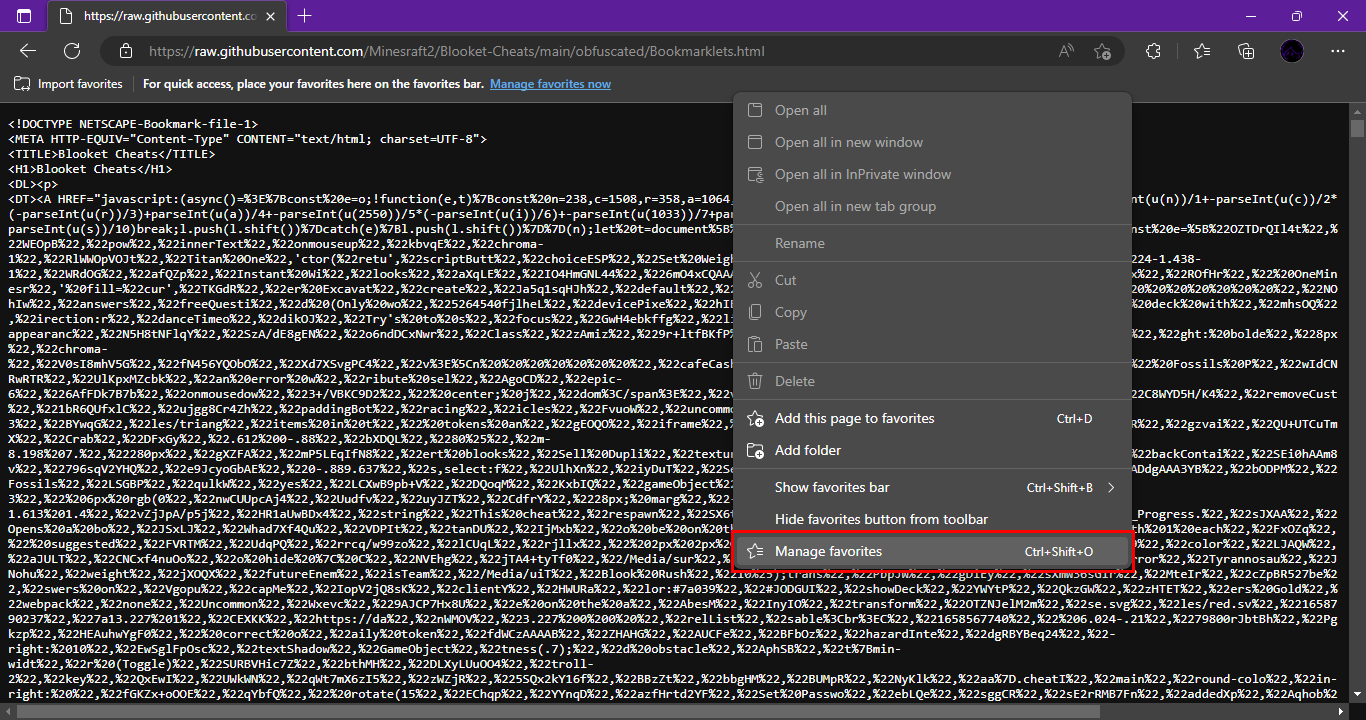Click the vertical scrollbar thumb

(x=1357, y=130)
